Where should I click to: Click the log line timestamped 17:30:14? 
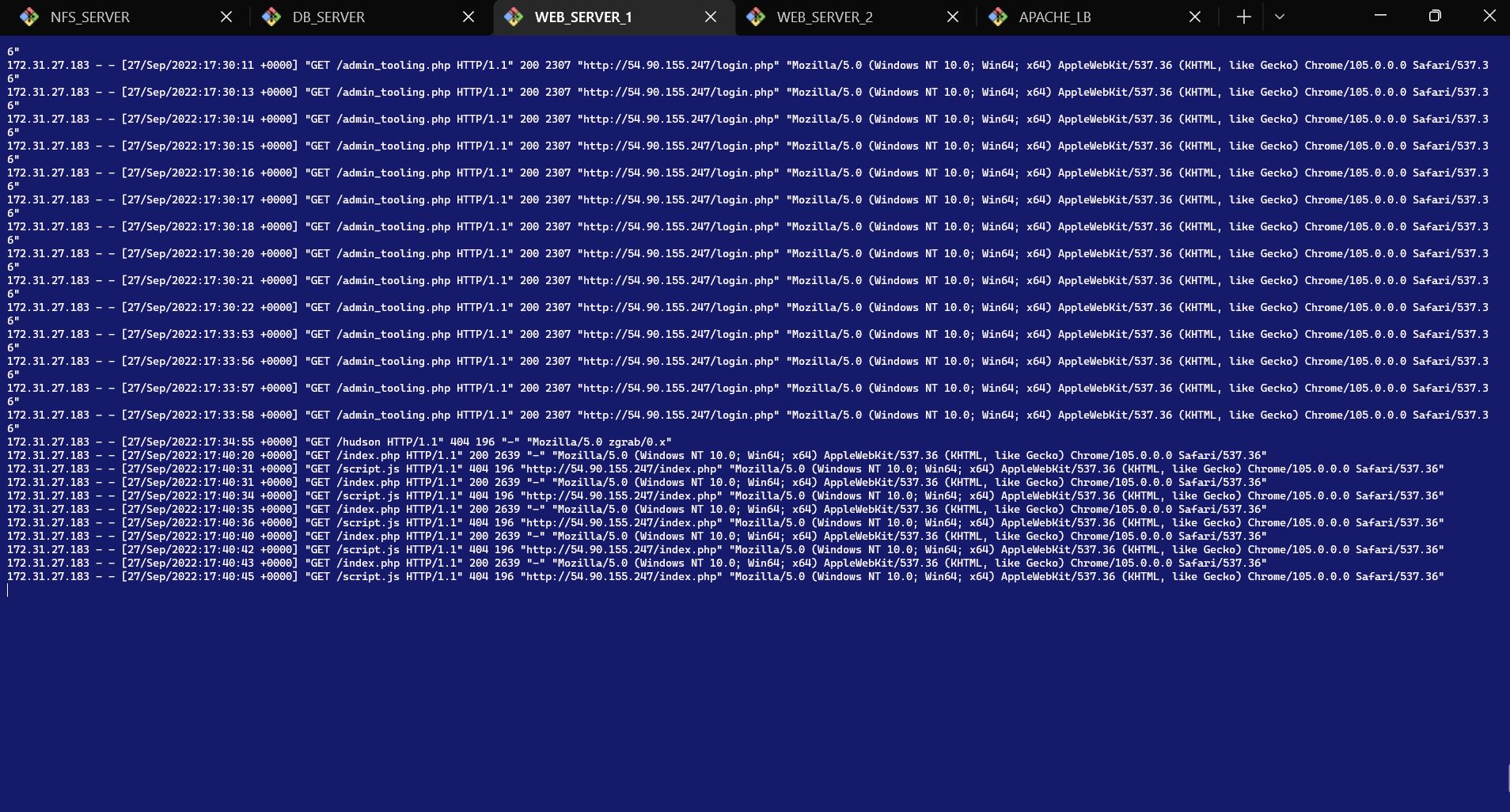click(748, 126)
